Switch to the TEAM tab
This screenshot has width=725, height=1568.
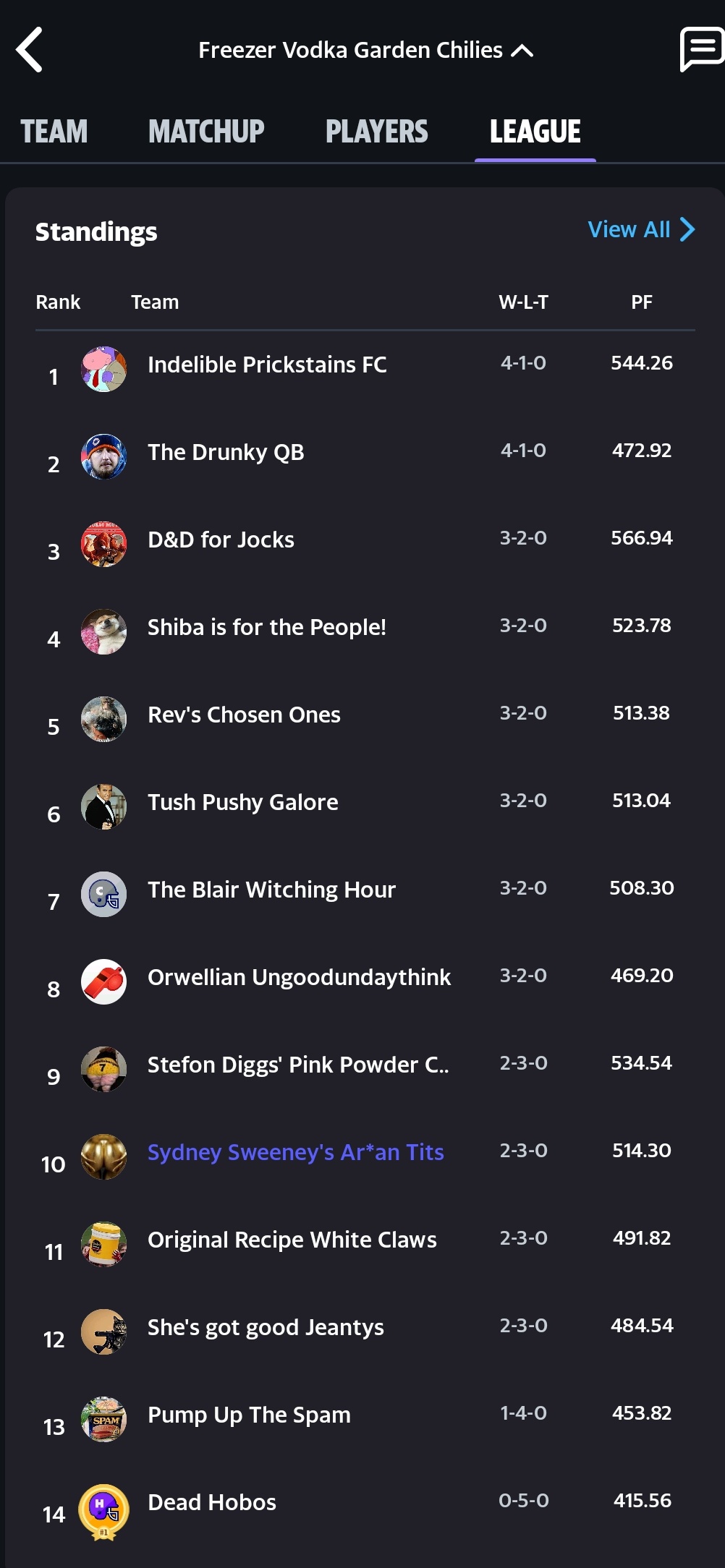click(54, 132)
